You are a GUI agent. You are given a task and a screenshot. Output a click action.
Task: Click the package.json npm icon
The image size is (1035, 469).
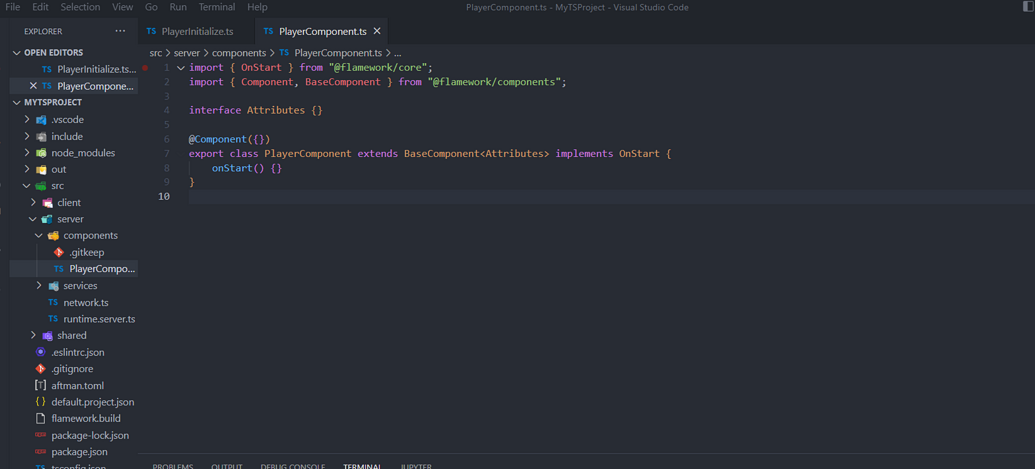[x=40, y=452]
